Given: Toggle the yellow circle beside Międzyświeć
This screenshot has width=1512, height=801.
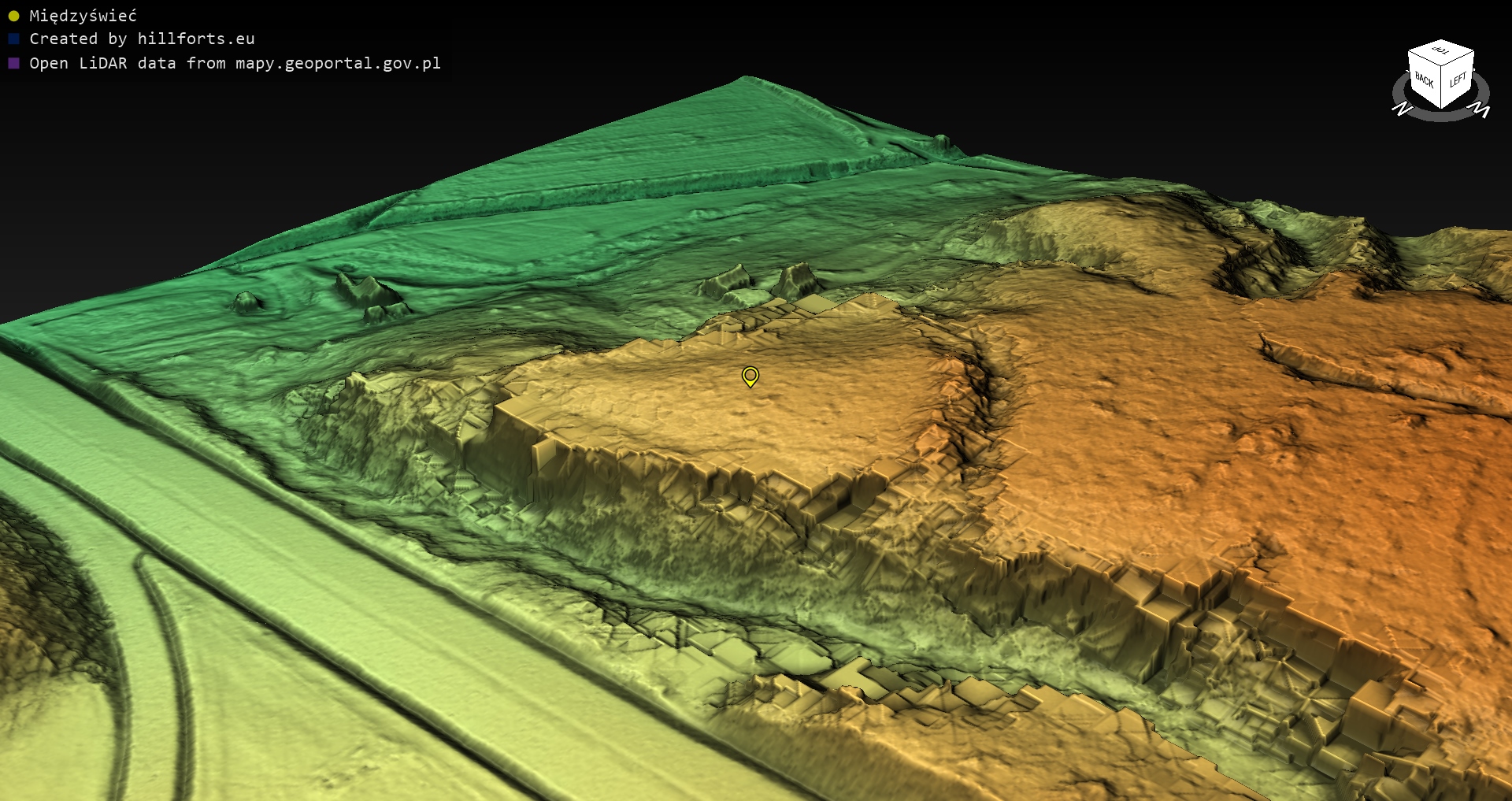Looking at the screenshot, I should coord(13,16).
